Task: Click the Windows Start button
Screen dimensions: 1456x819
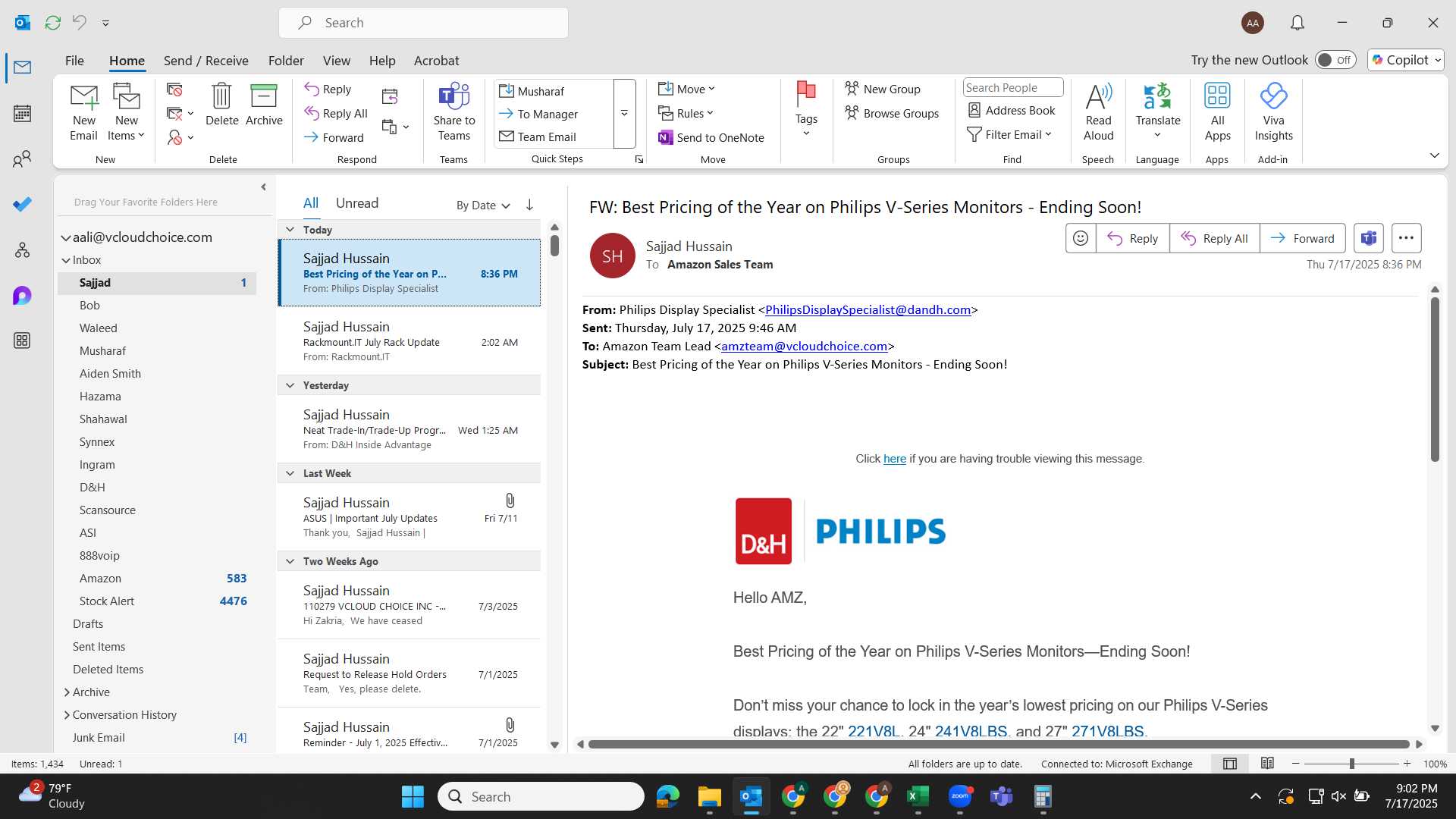Action: coord(413,796)
